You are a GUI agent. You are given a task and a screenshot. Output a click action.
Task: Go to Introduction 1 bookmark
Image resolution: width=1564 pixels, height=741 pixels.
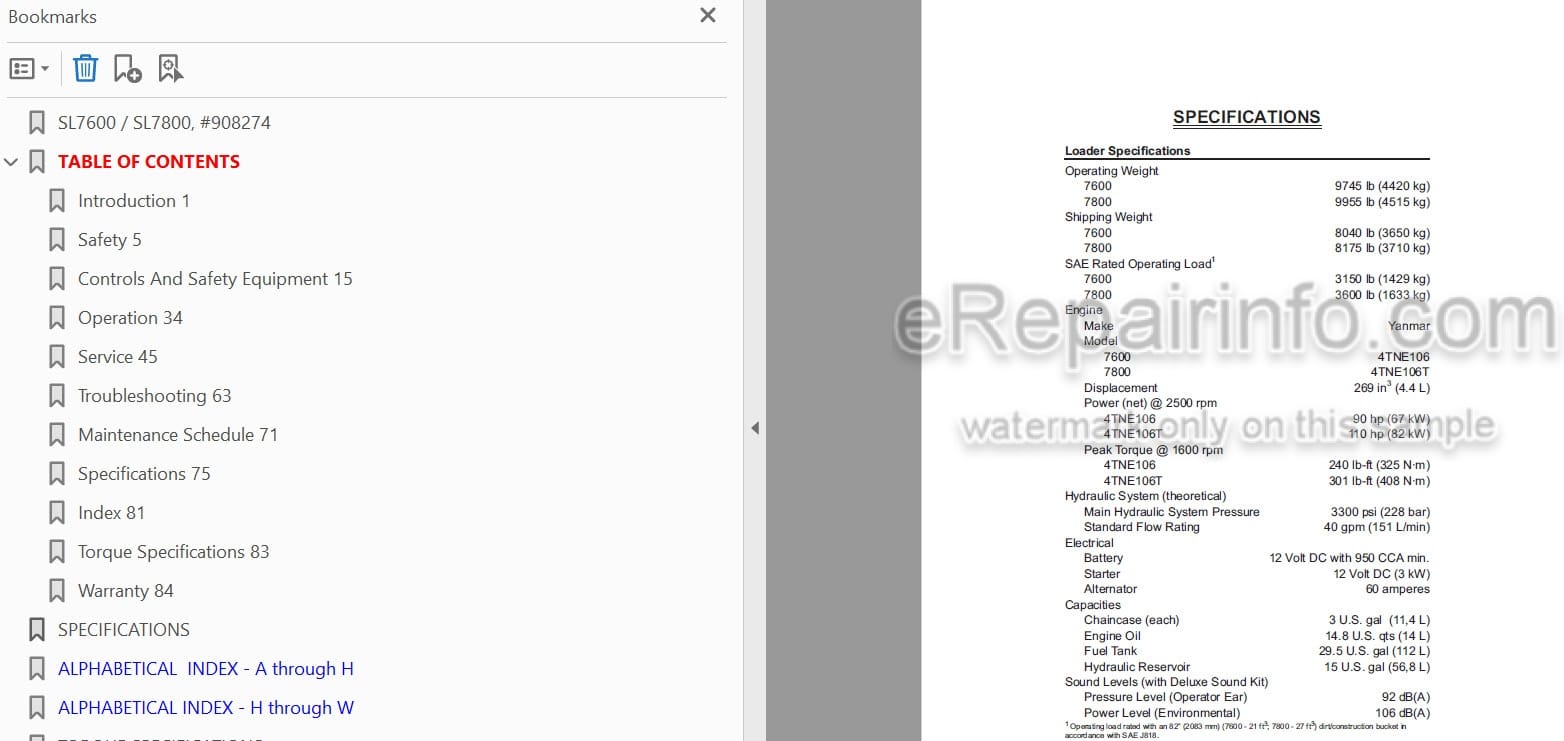pos(134,201)
